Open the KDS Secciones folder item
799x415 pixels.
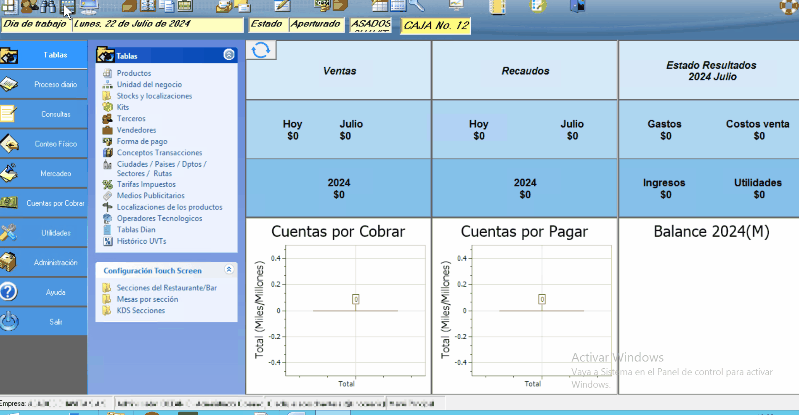click(x=140, y=310)
